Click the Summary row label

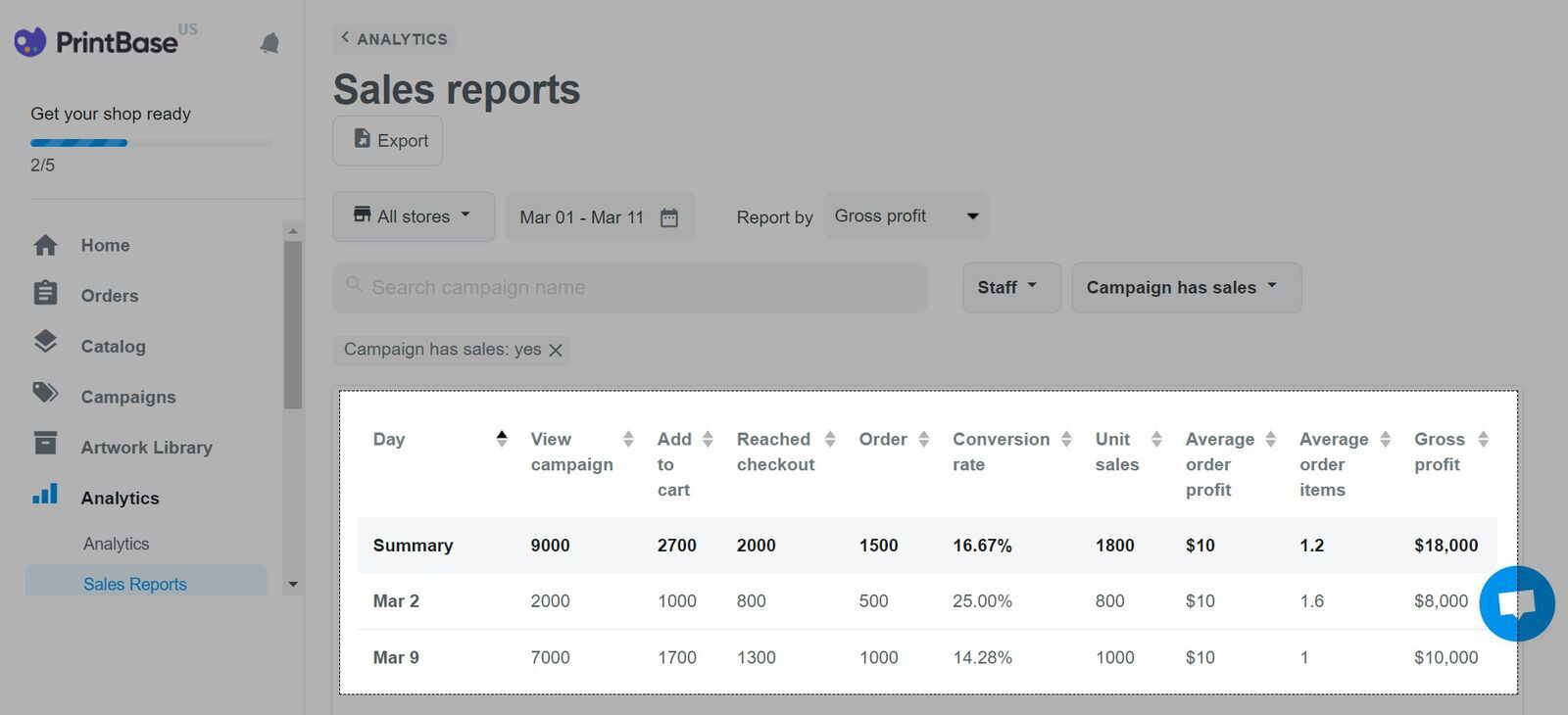tap(413, 546)
